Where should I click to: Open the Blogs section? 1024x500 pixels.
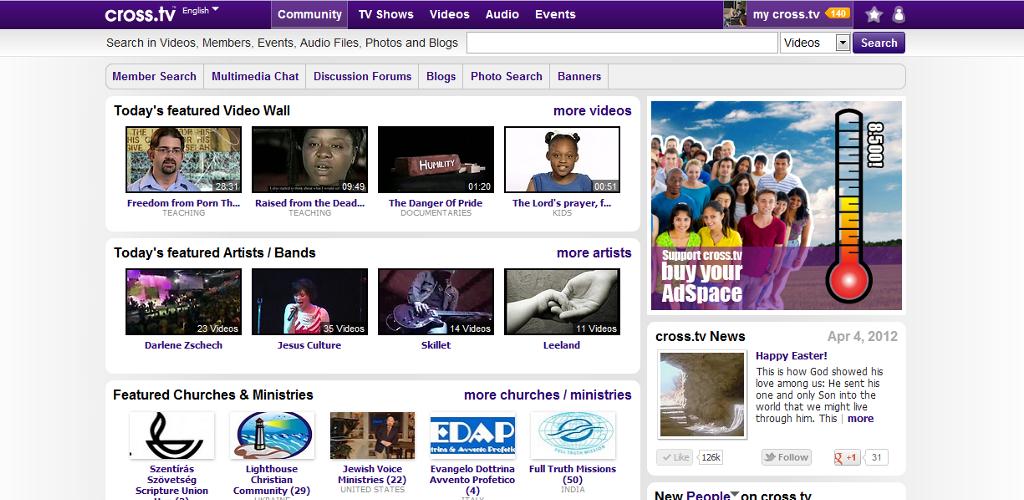441,76
